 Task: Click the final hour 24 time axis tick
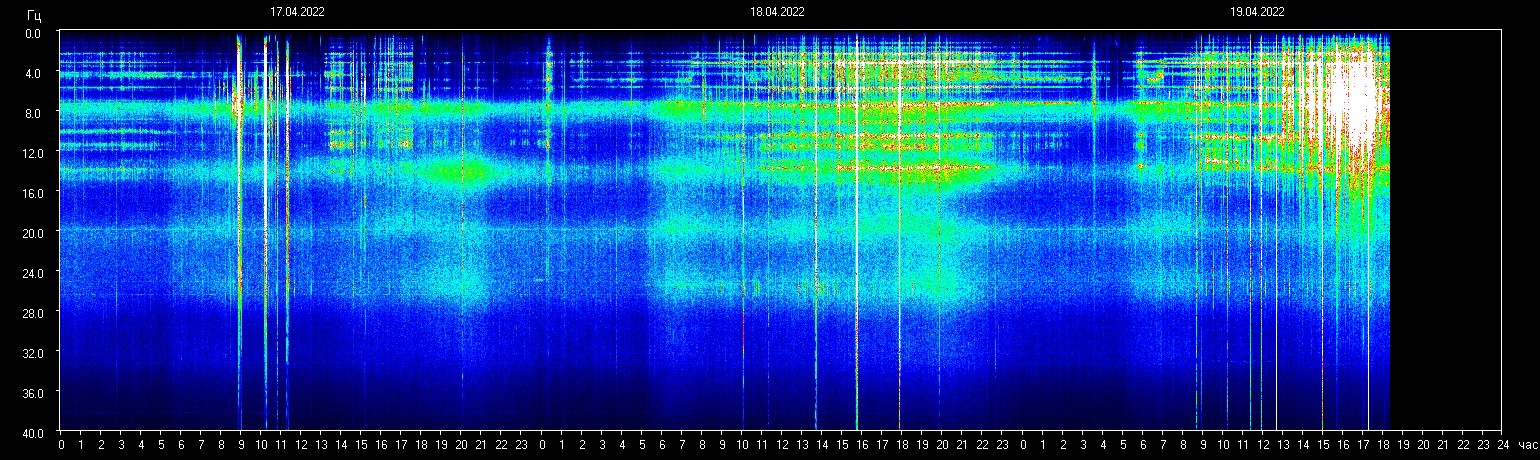click(x=1501, y=445)
